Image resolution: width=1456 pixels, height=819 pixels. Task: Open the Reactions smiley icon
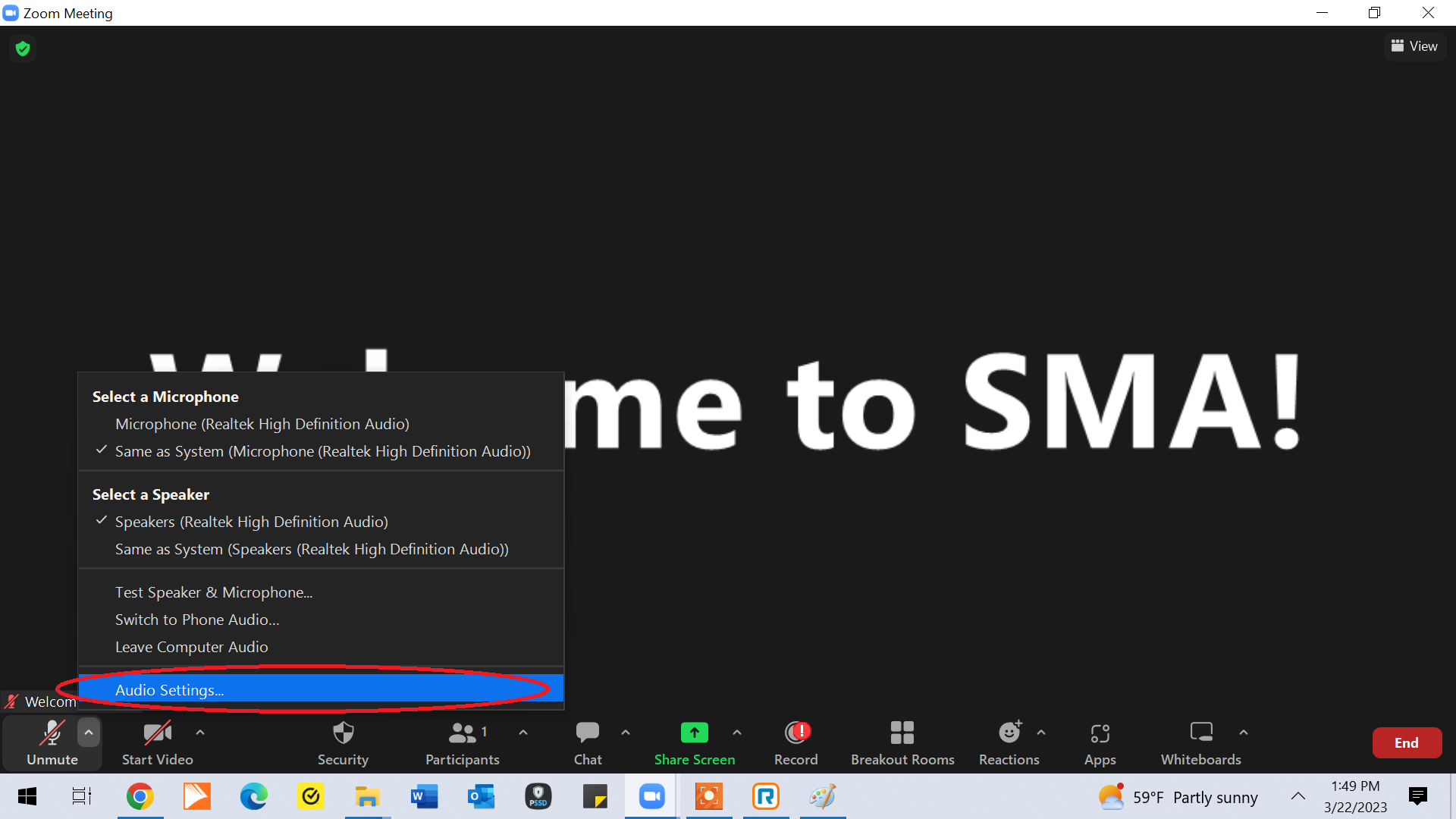click(x=1009, y=733)
